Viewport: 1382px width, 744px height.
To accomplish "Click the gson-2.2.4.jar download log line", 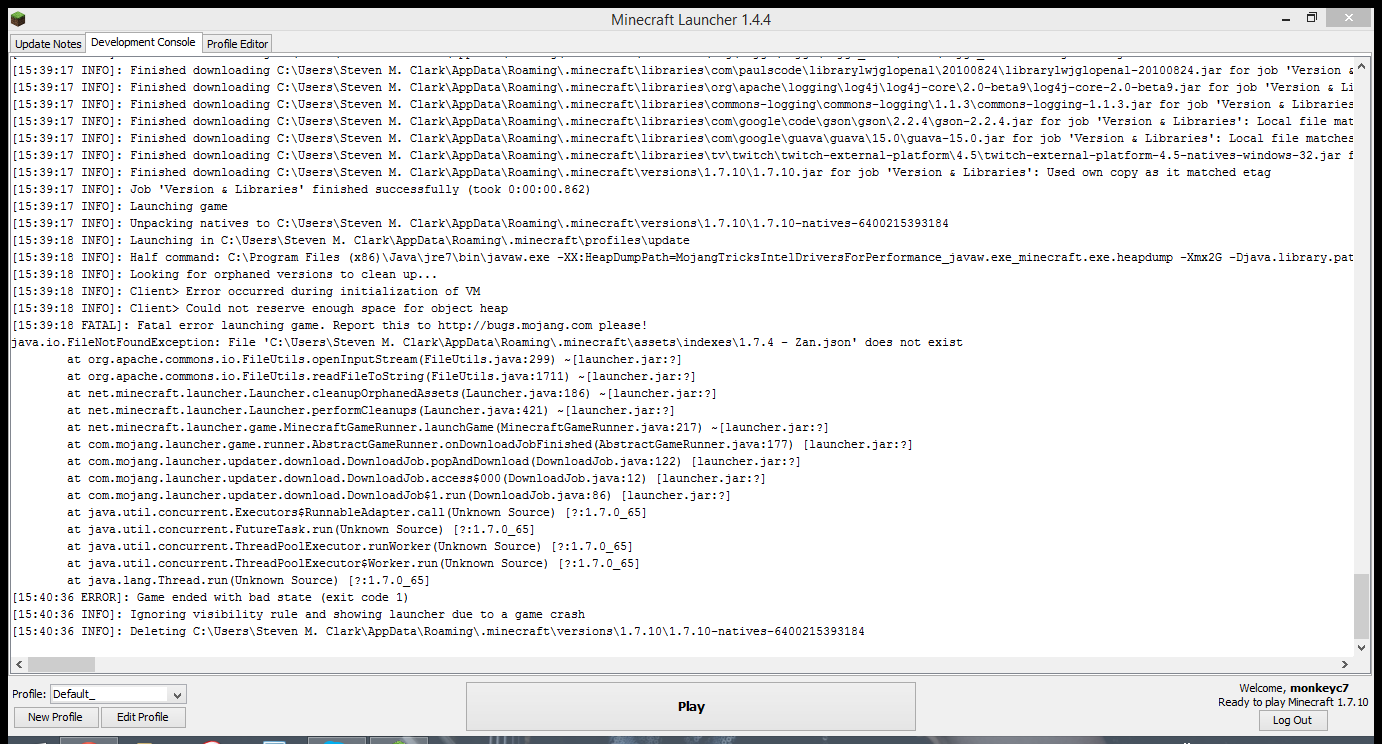I will [682, 121].
